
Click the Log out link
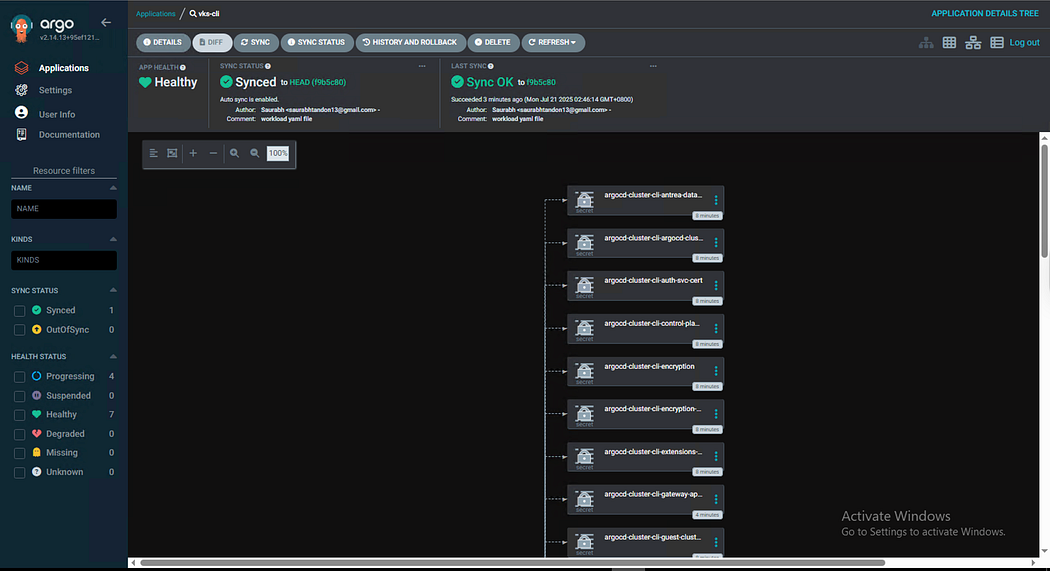(x=1025, y=43)
